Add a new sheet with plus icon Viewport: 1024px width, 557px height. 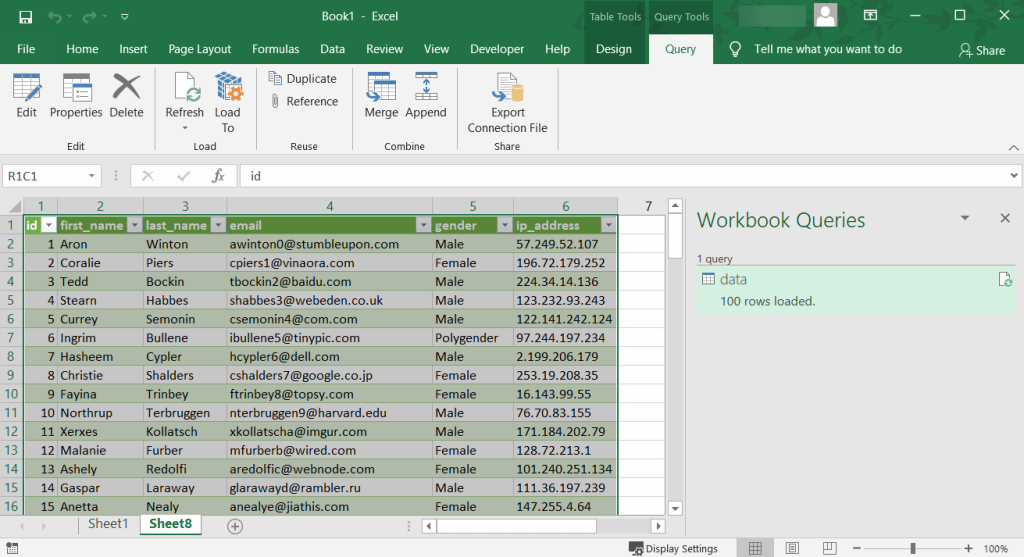pyautogui.click(x=235, y=526)
